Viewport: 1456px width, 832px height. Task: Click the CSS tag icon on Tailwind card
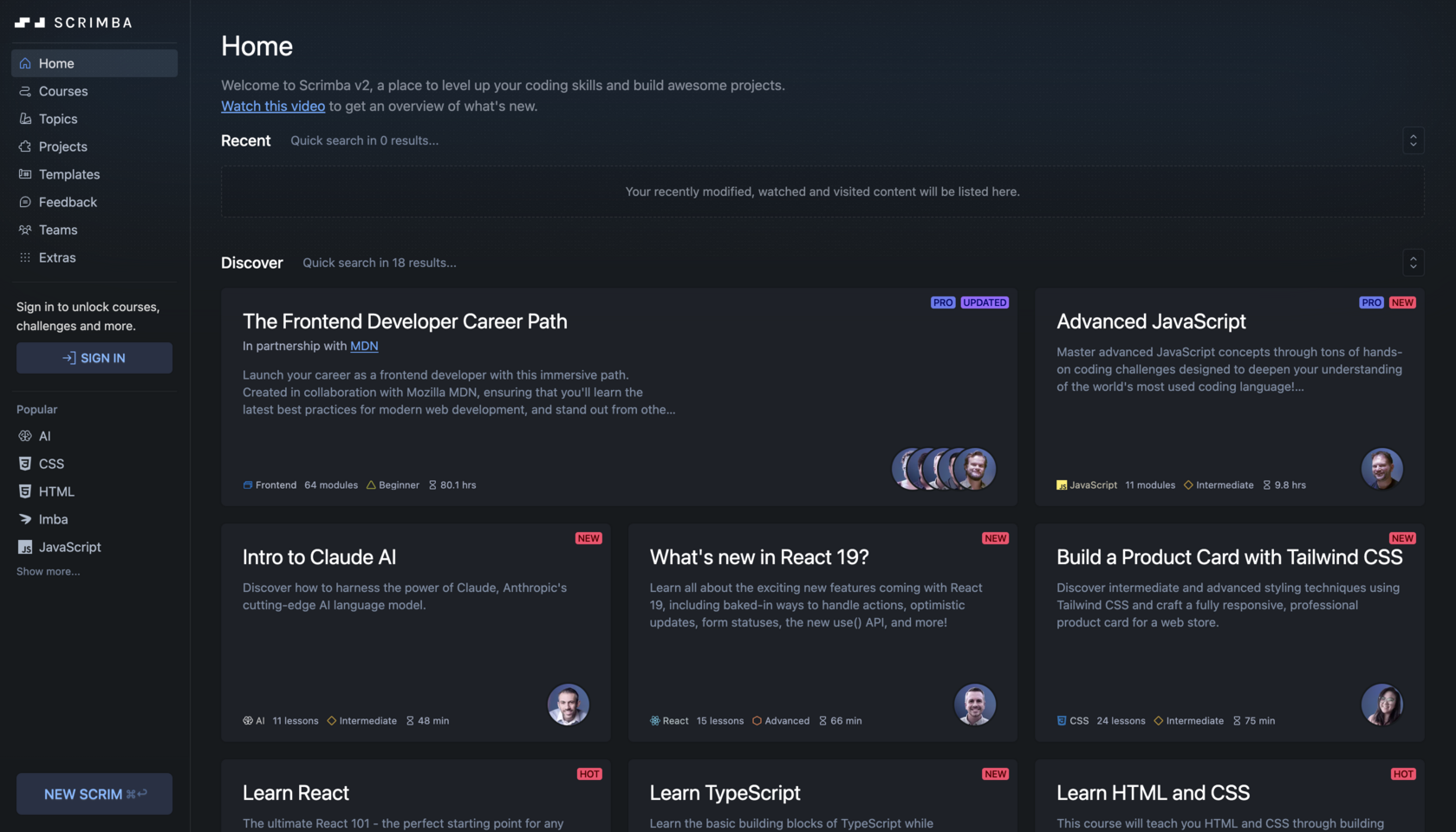pos(1062,721)
